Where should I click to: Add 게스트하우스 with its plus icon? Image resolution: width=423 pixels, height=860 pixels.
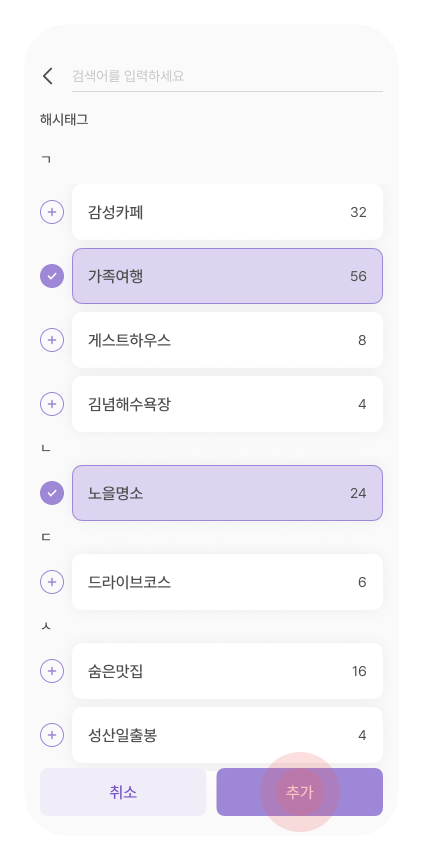52,340
